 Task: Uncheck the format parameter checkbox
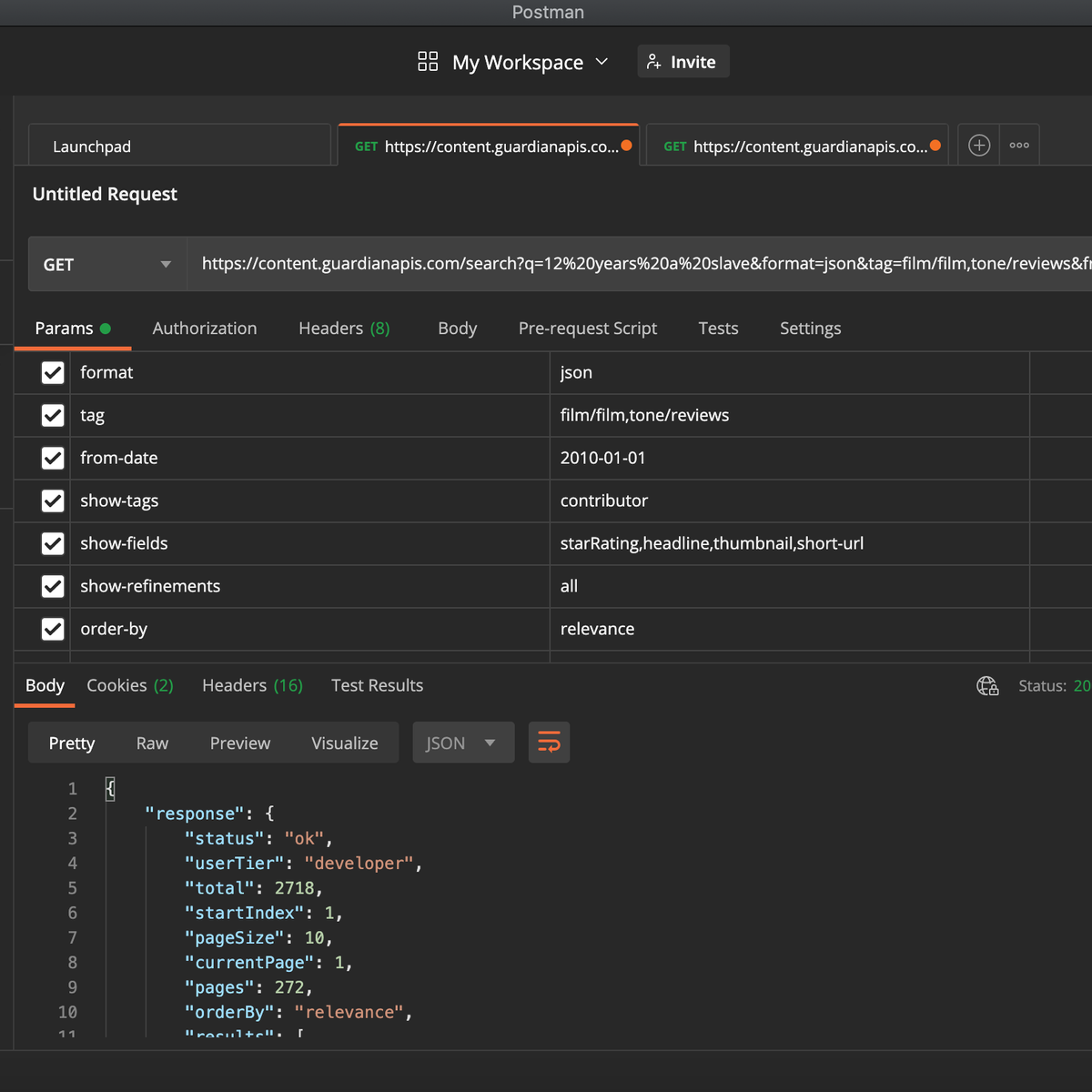coord(53,372)
